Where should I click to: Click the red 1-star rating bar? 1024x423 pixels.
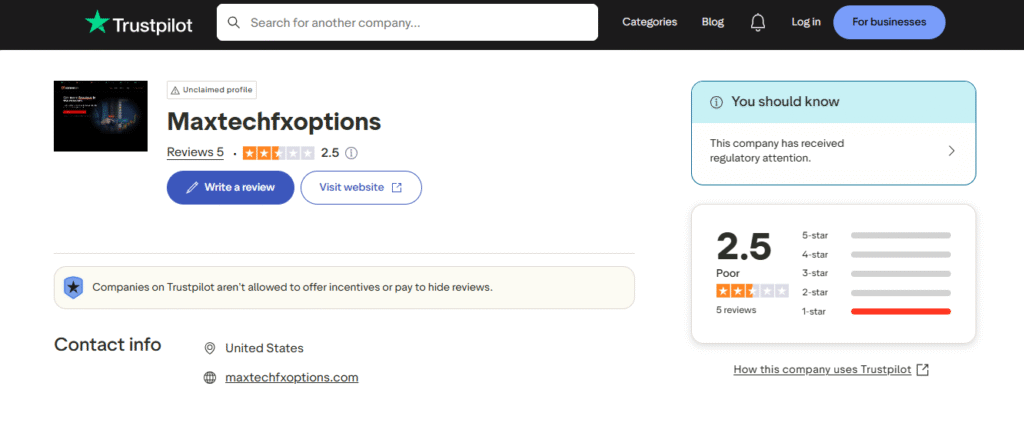900,311
